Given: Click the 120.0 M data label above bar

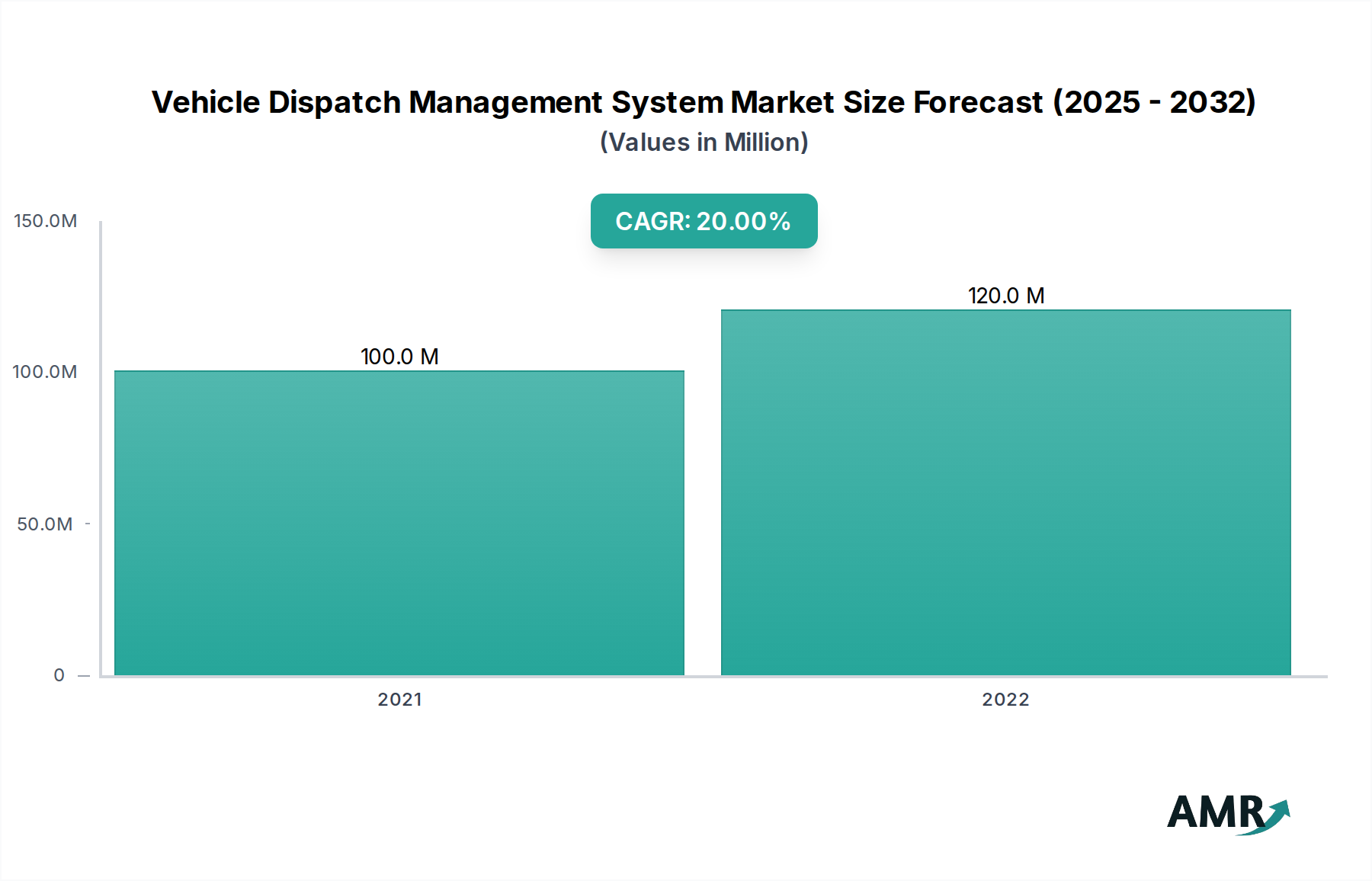Looking at the screenshot, I should tap(1005, 296).
